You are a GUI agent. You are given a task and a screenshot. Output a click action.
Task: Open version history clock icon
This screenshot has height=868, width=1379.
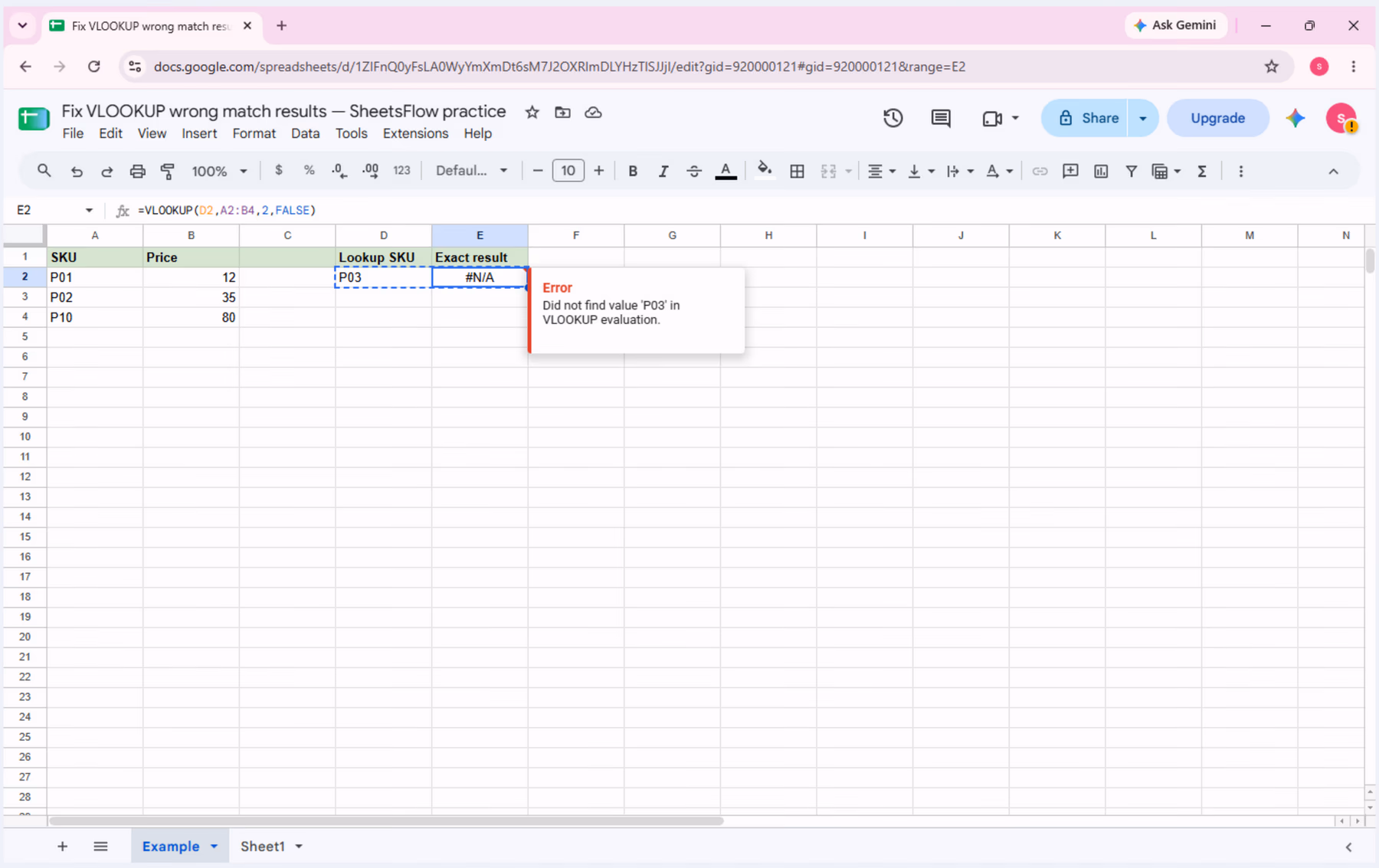tap(893, 118)
